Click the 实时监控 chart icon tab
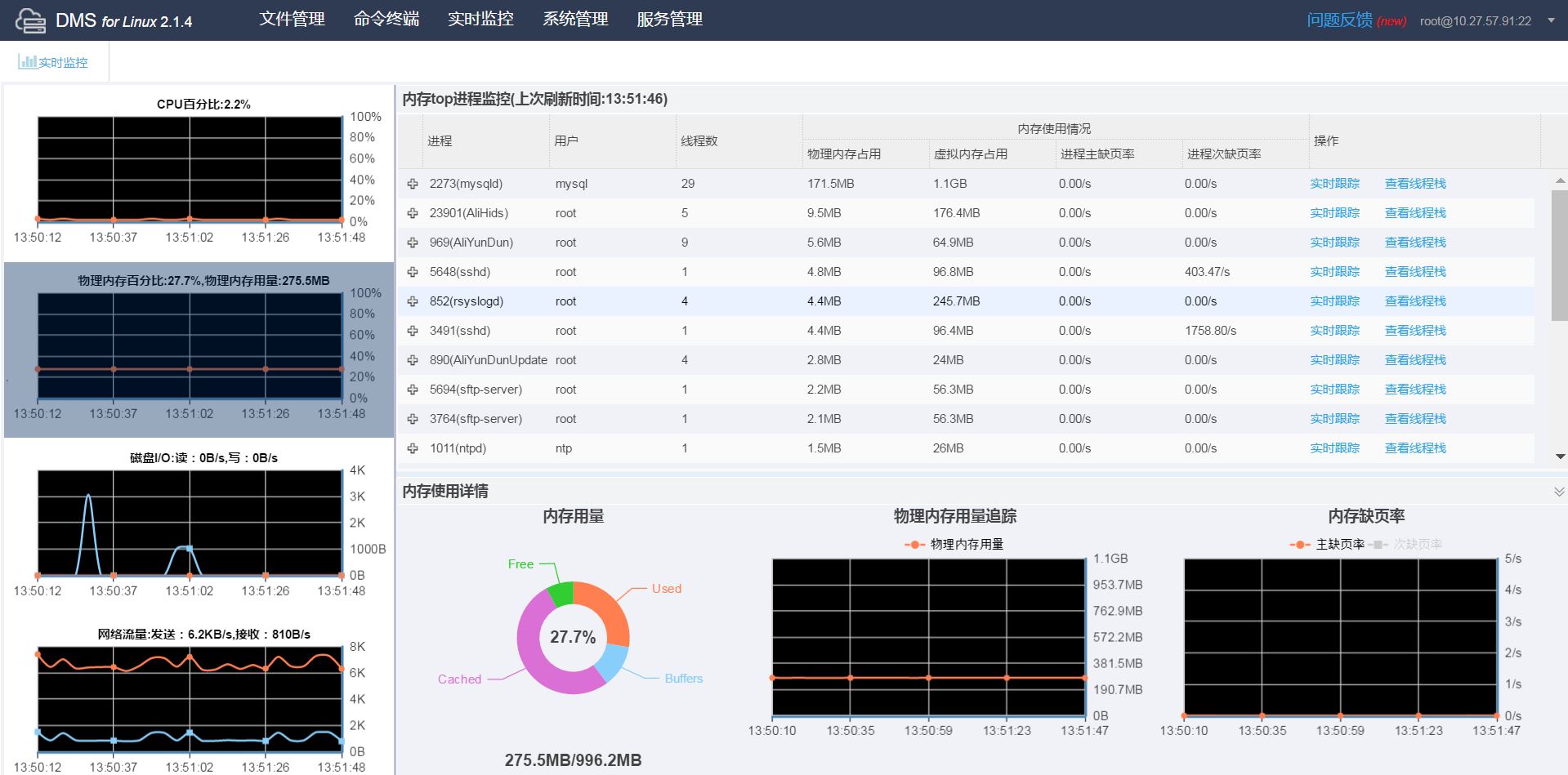Viewport: 1568px width, 775px height. click(53, 62)
